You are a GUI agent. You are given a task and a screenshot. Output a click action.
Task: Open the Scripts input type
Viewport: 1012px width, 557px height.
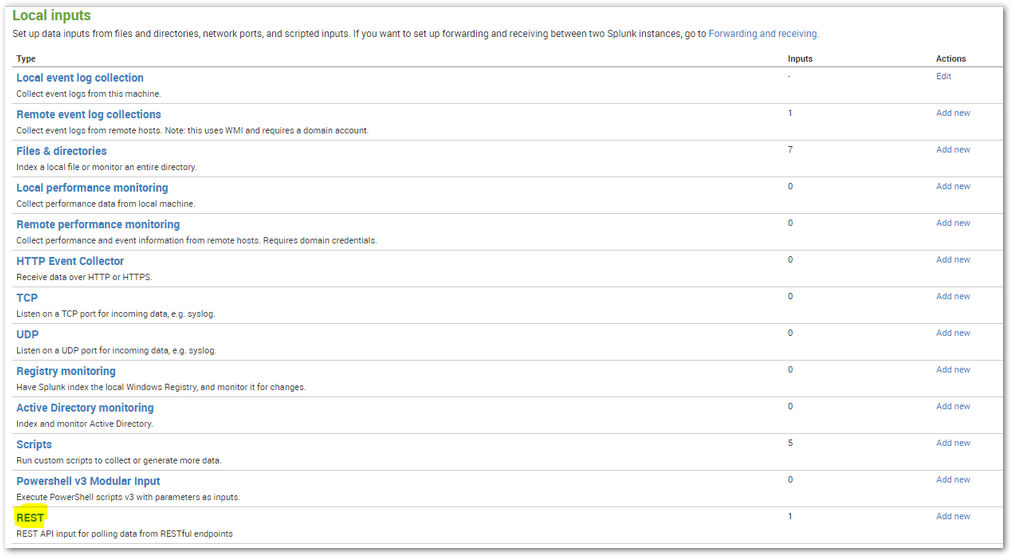click(x=34, y=445)
